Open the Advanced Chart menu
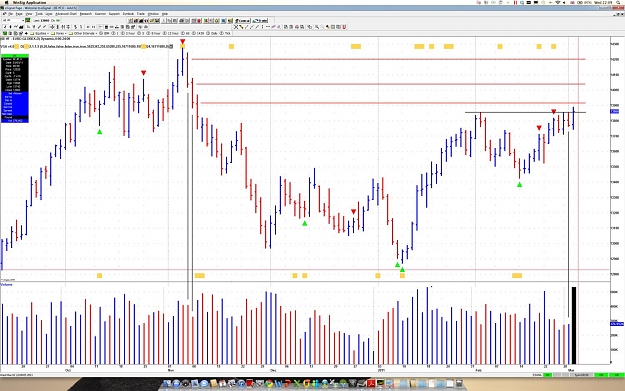The width and height of the screenshot is (625, 391). point(66,14)
